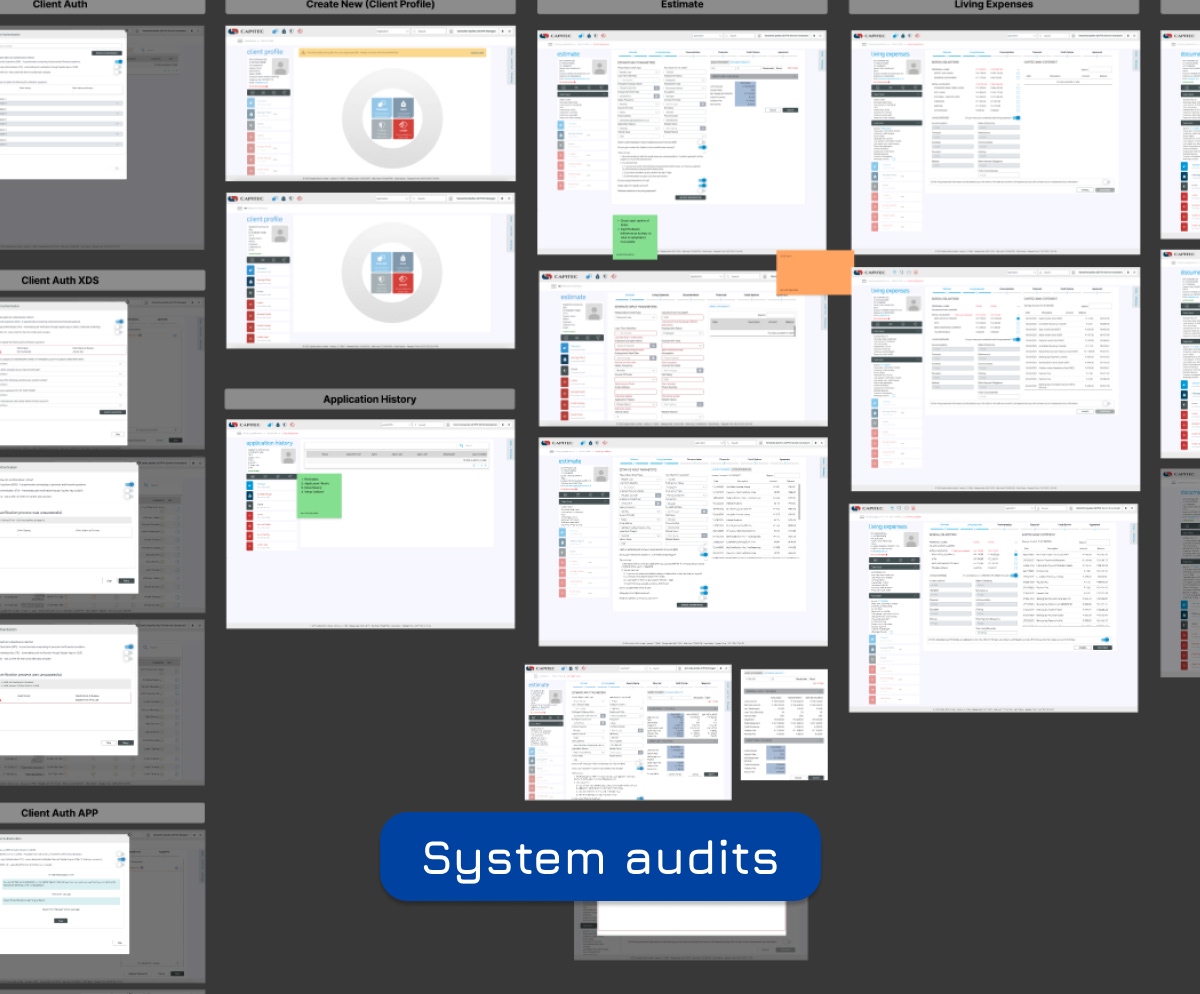
Task: Toggle the top switch in the Client Auth XDS dialog
Action: (118, 323)
